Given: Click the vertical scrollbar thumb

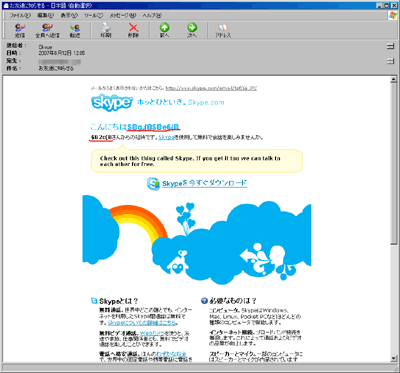Looking at the screenshot, I should pos(394,163).
